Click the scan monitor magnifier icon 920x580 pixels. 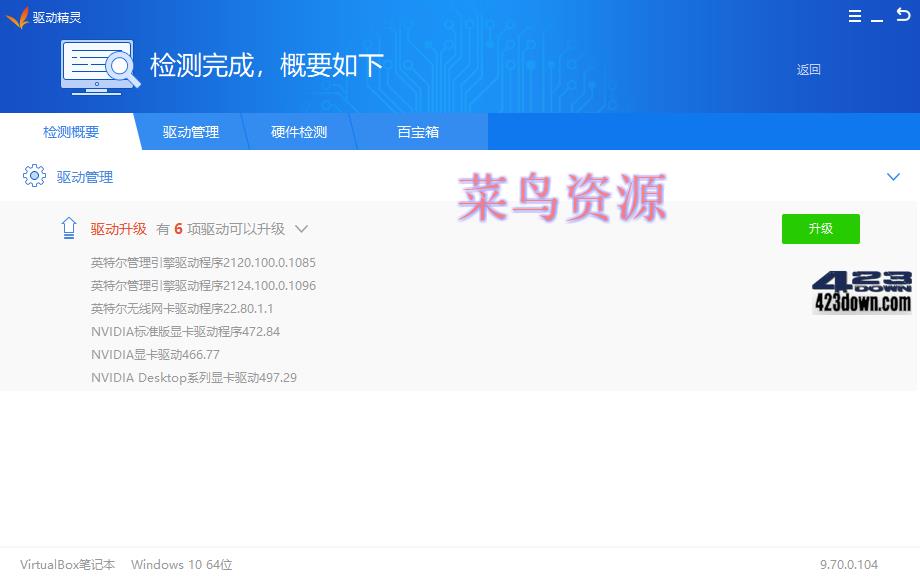(98, 66)
